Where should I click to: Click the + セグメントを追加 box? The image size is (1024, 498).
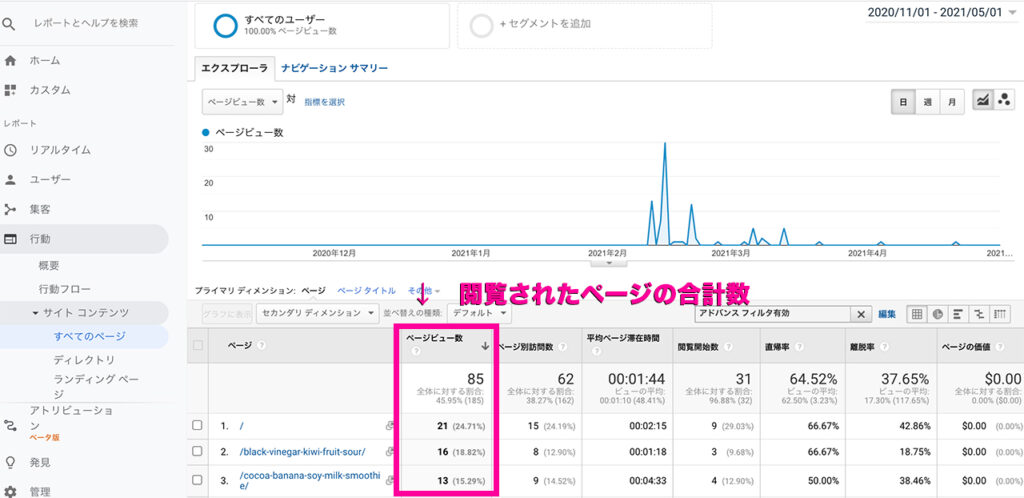click(584, 25)
